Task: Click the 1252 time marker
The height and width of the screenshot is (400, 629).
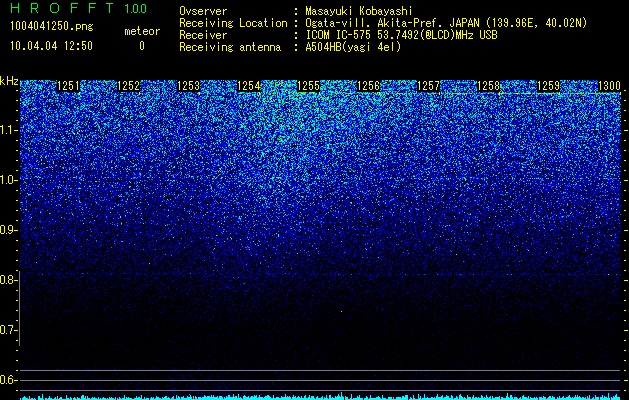Action: (128, 86)
